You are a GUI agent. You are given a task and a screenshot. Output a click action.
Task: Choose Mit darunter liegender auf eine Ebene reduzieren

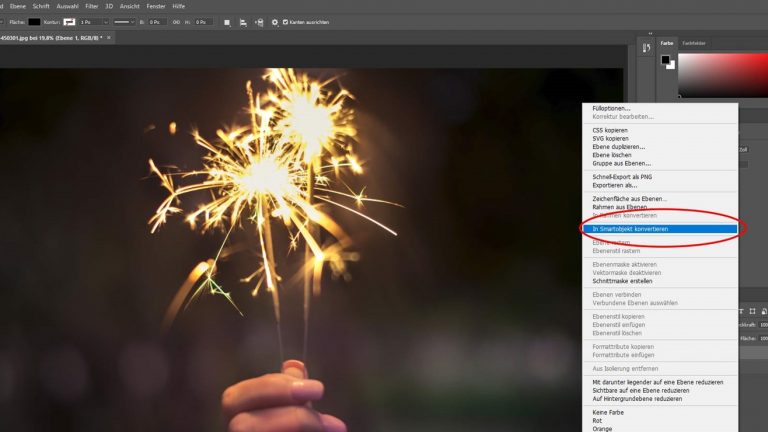660,382
